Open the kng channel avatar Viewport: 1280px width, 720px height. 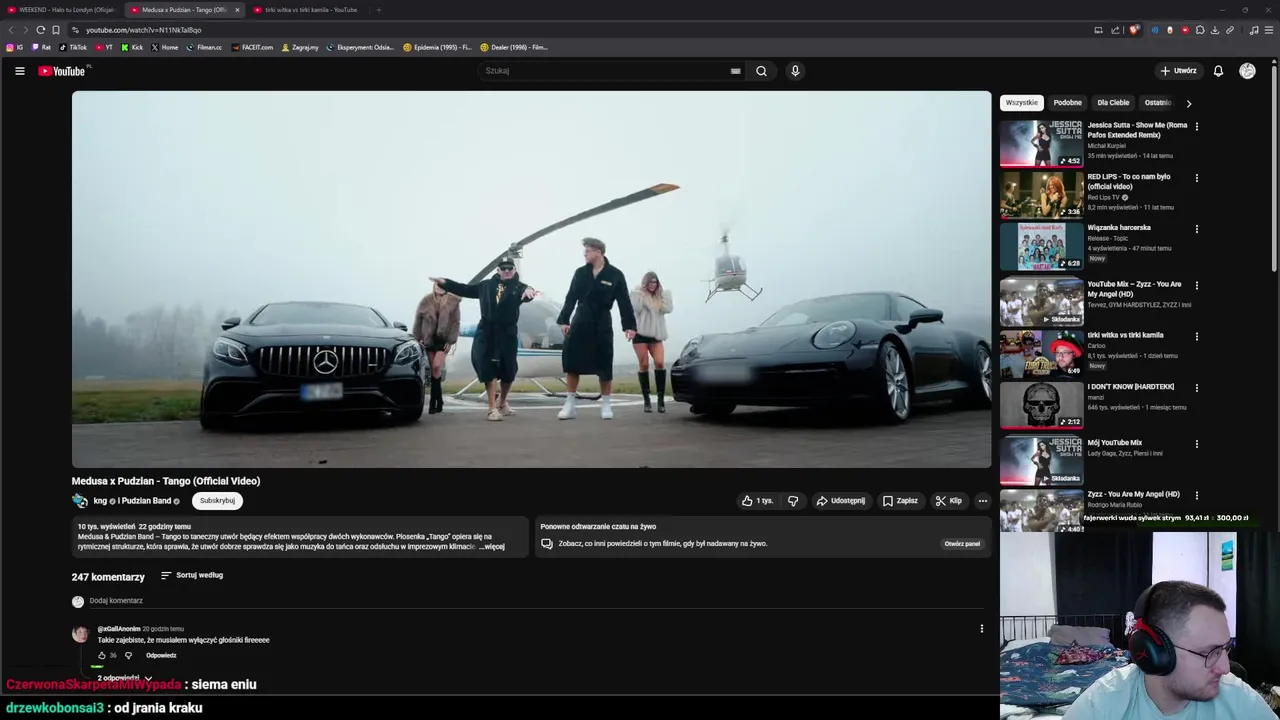point(80,501)
